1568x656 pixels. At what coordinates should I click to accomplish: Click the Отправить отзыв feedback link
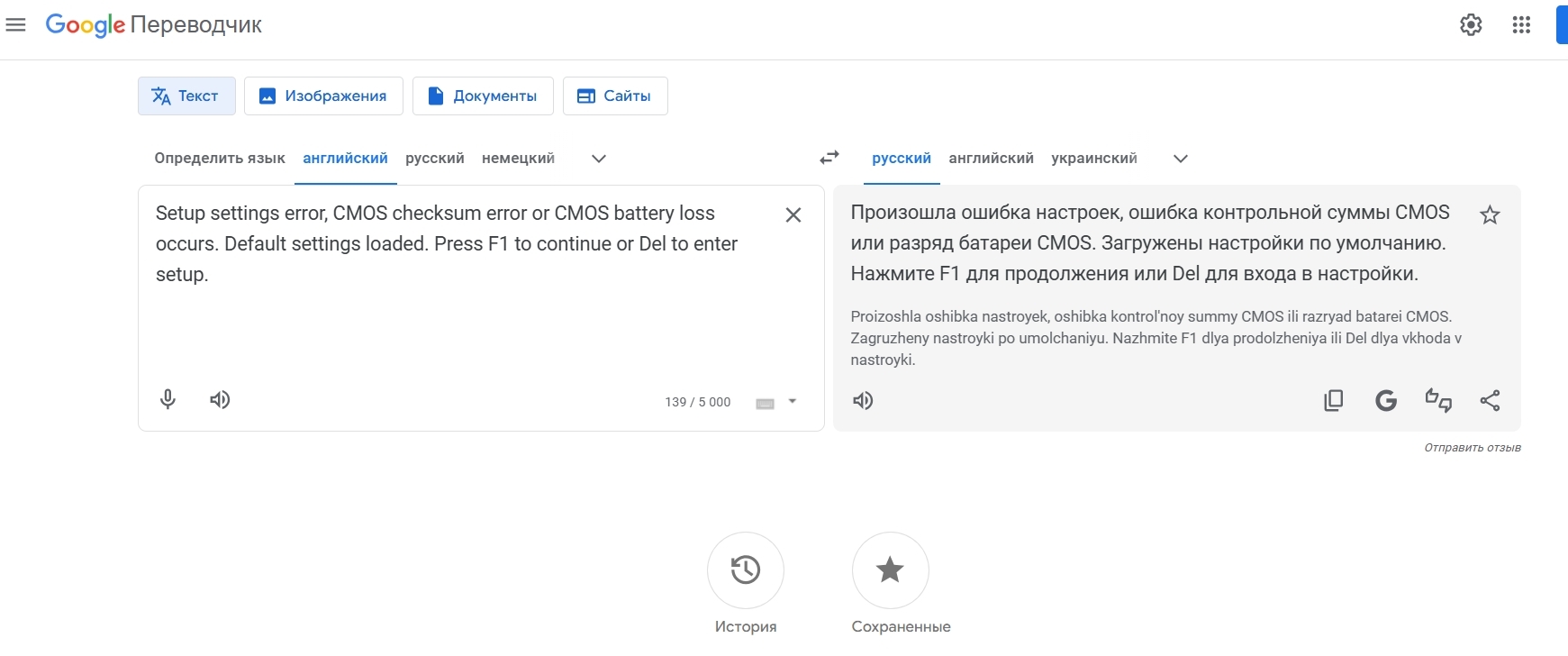1472,447
